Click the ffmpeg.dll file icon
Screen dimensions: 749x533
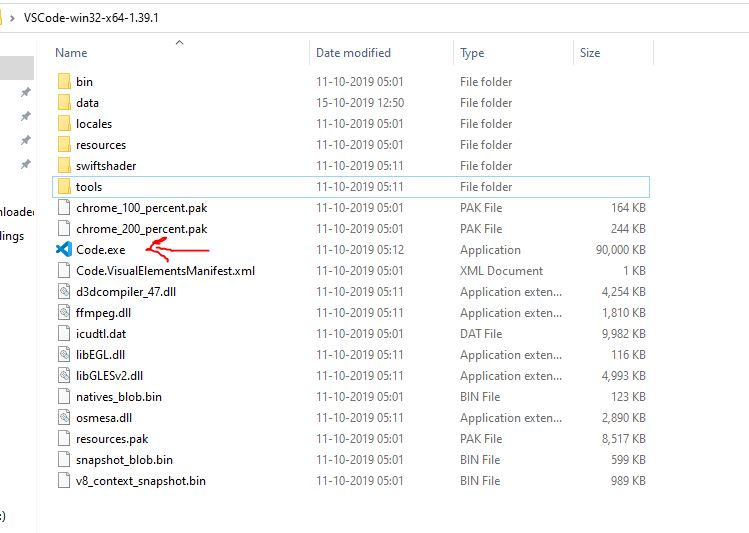[x=64, y=313]
